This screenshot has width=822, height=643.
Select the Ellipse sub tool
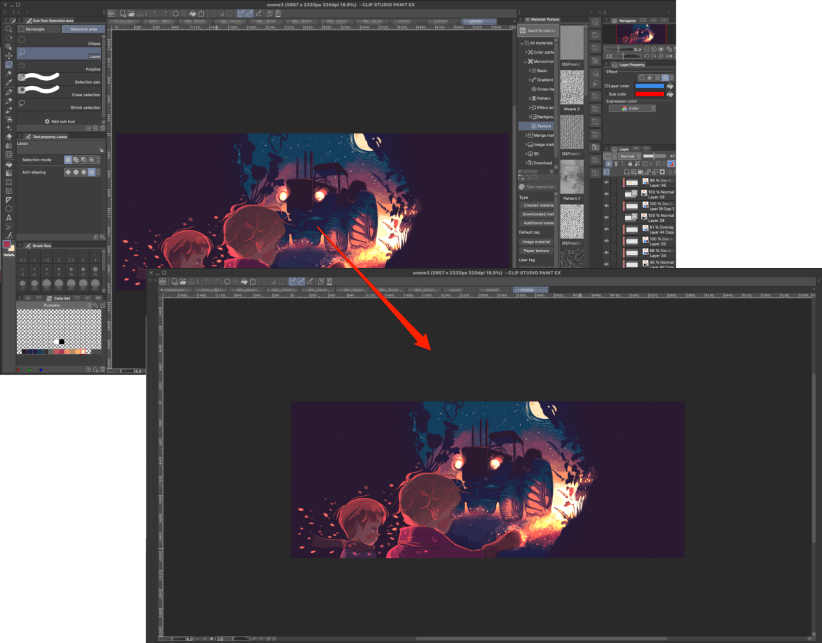point(59,40)
